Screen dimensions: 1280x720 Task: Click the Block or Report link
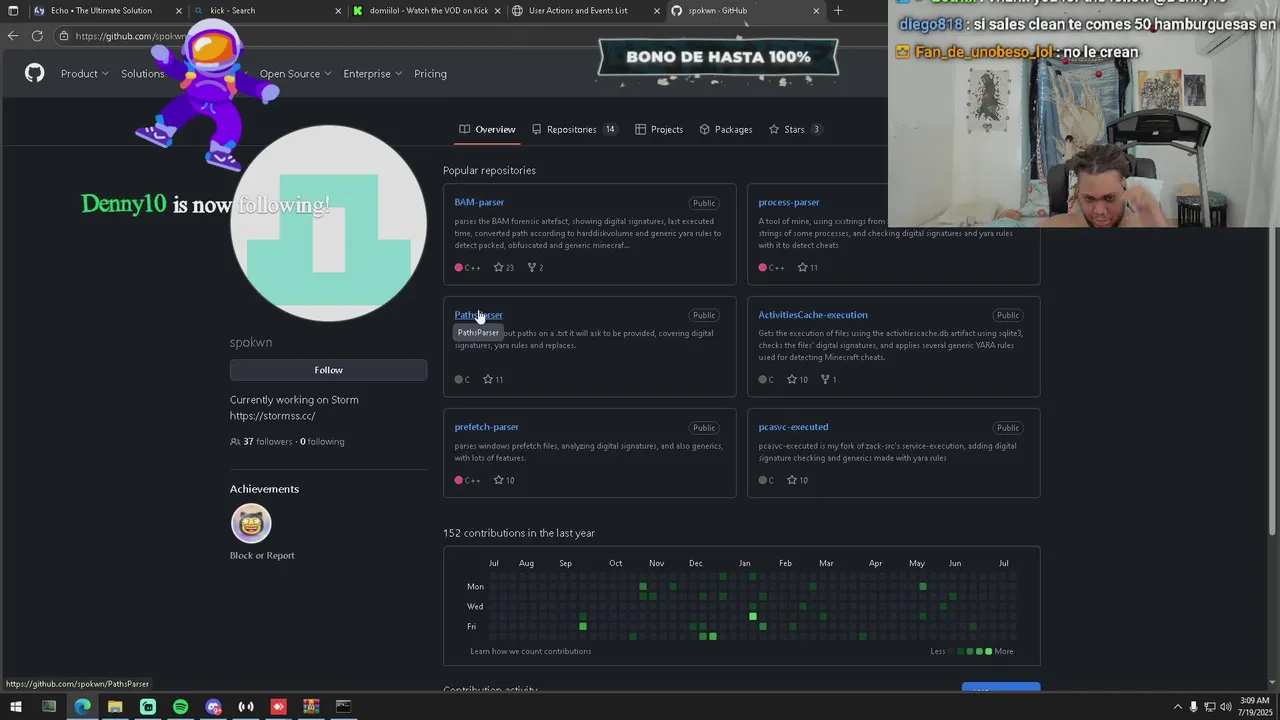[x=262, y=556]
